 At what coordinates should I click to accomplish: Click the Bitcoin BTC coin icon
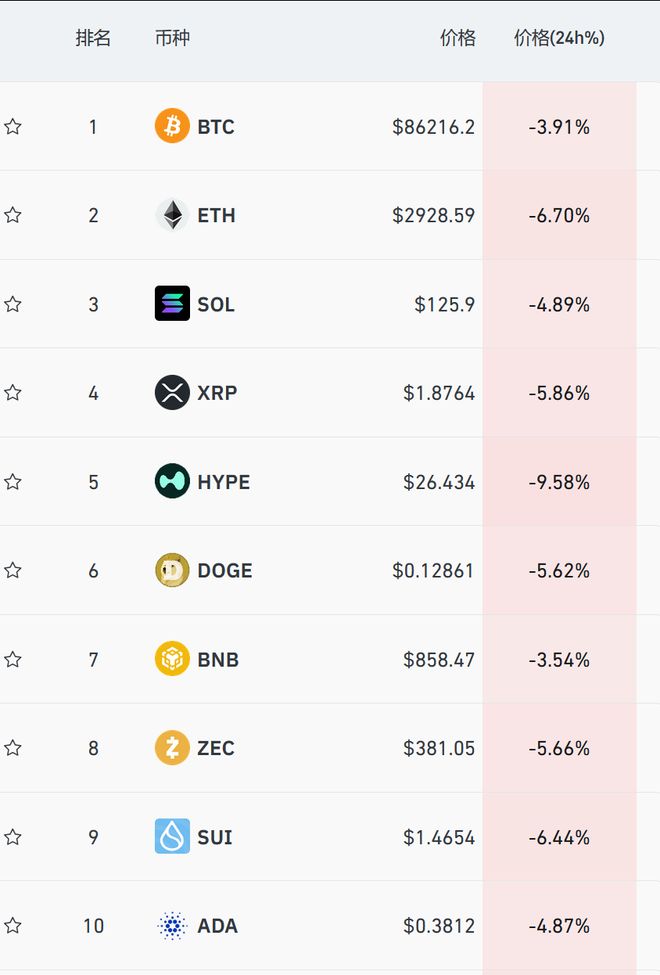(x=172, y=126)
